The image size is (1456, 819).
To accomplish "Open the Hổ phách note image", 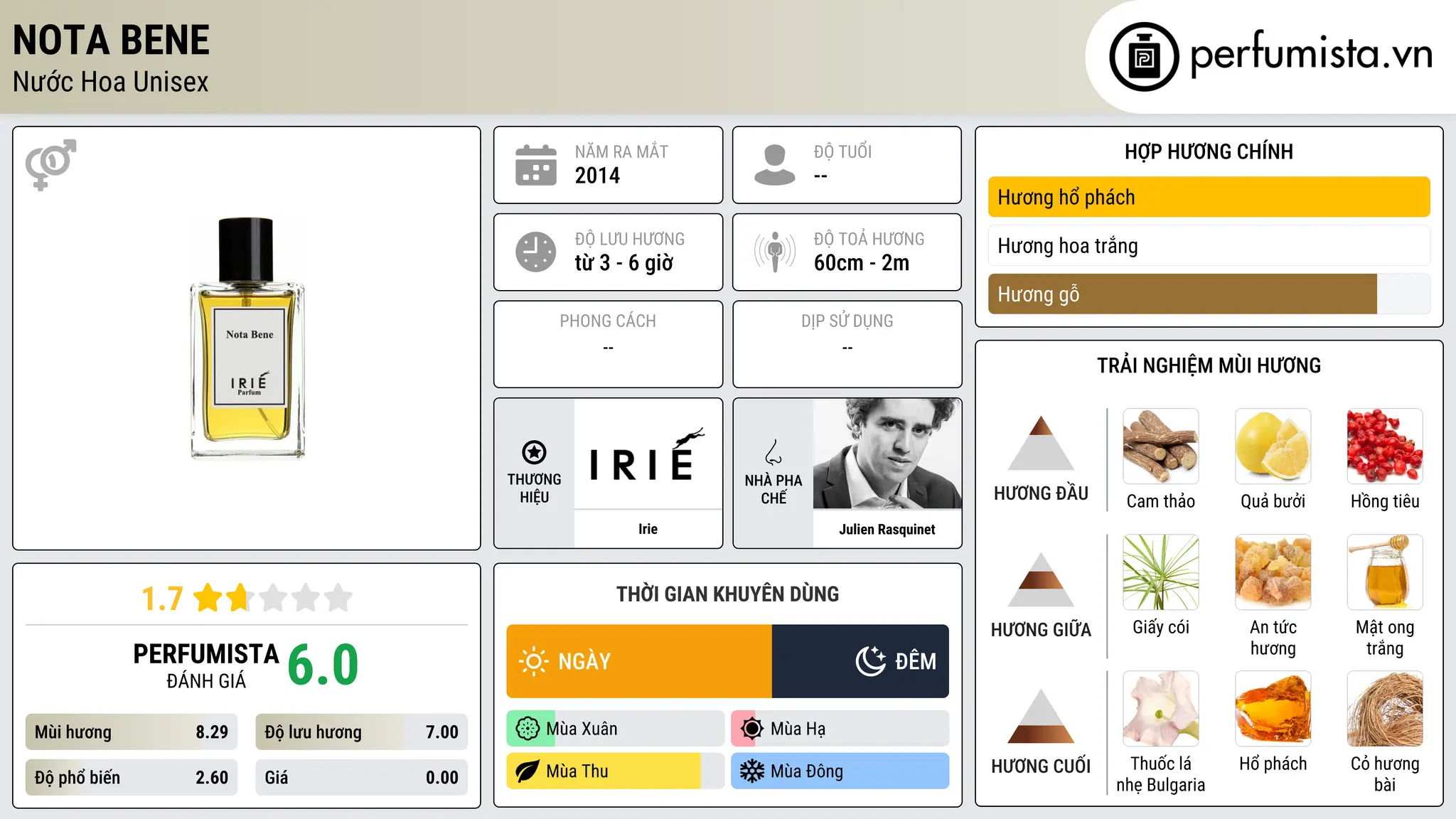I will tap(1273, 709).
